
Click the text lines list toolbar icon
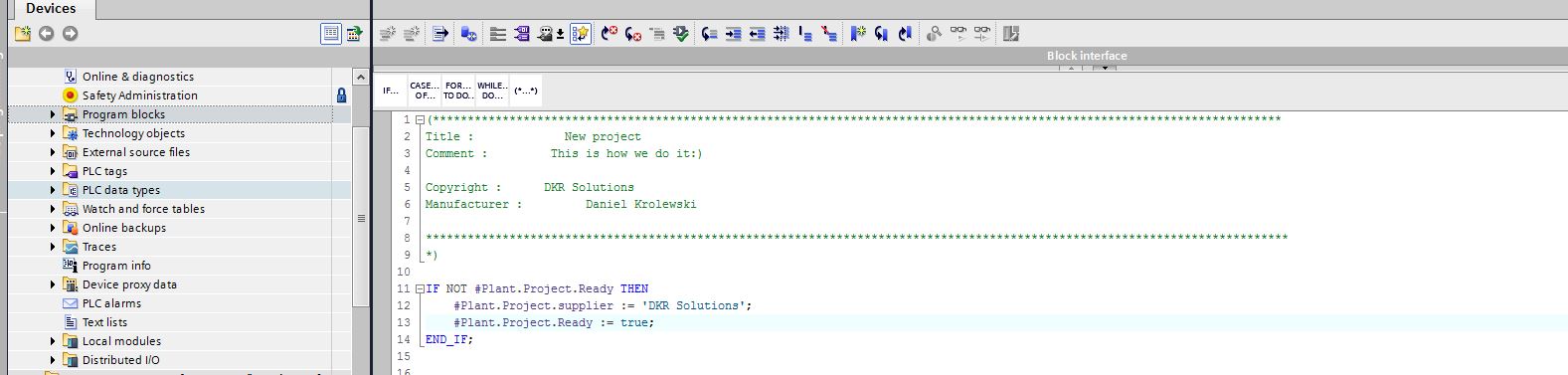tap(498, 34)
